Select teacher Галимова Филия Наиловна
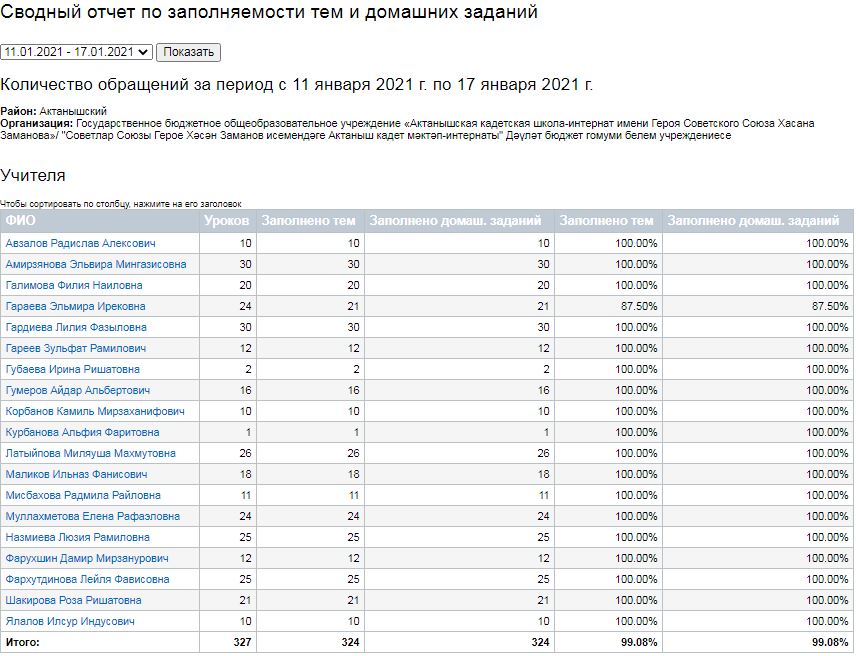Image resolution: width=856 pixels, height=656 pixels. [74, 285]
